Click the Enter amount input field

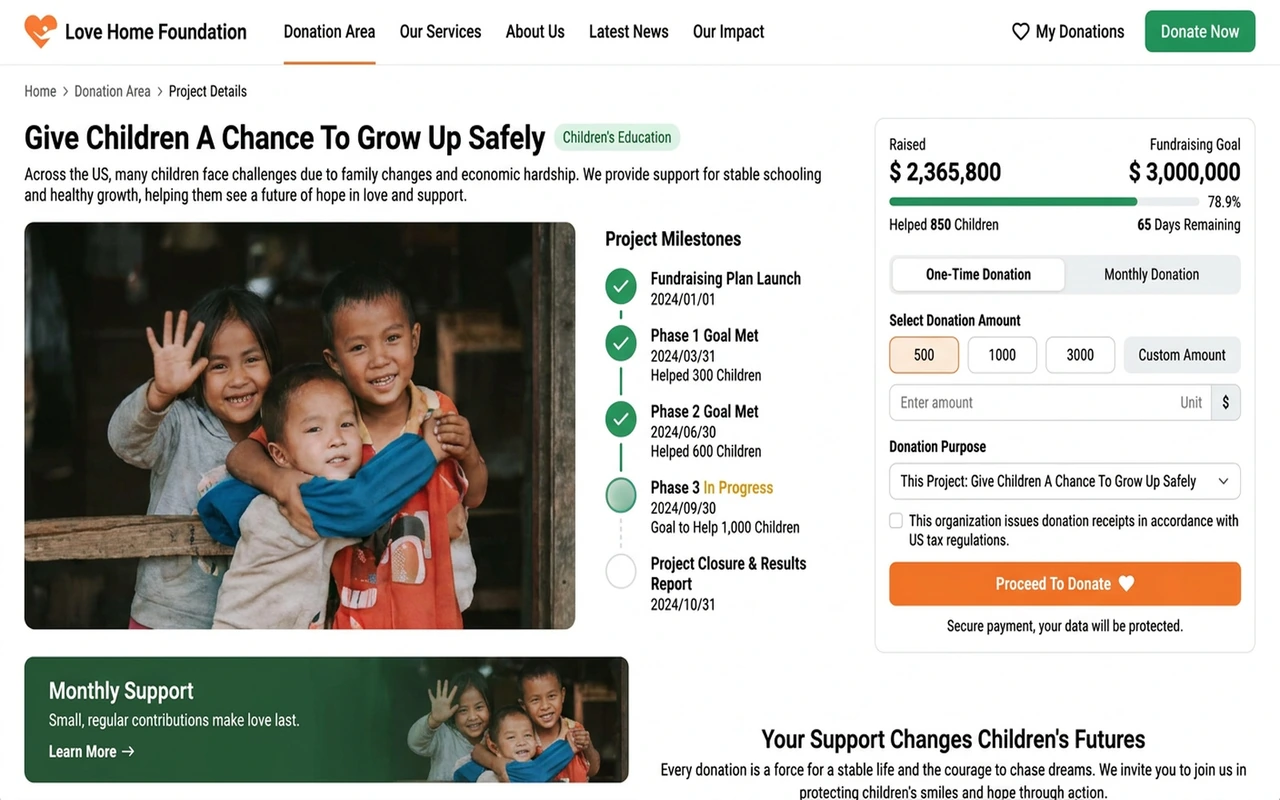pyautogui.click(x=1050, y=402)
